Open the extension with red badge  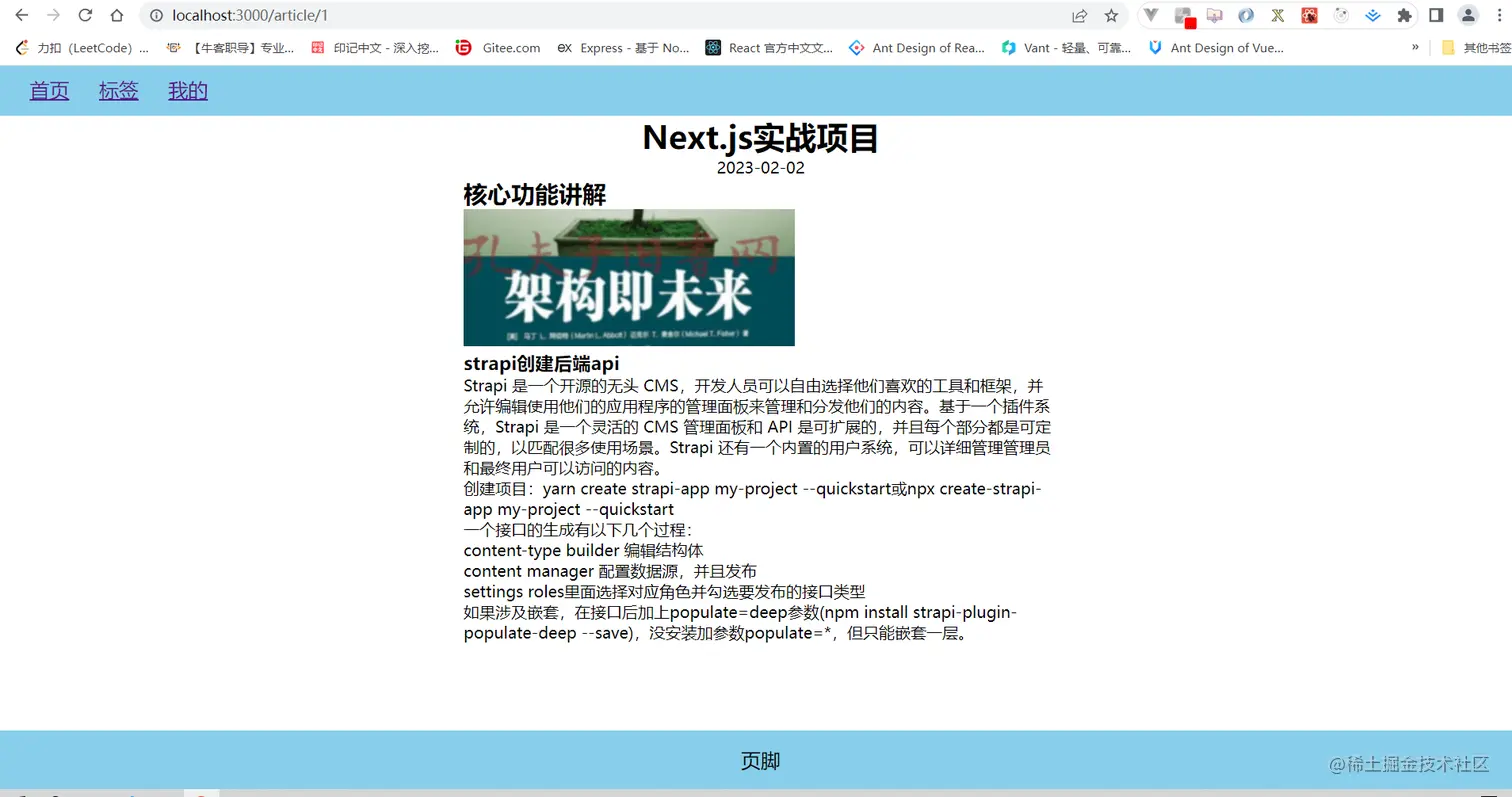coord(1184,16)
